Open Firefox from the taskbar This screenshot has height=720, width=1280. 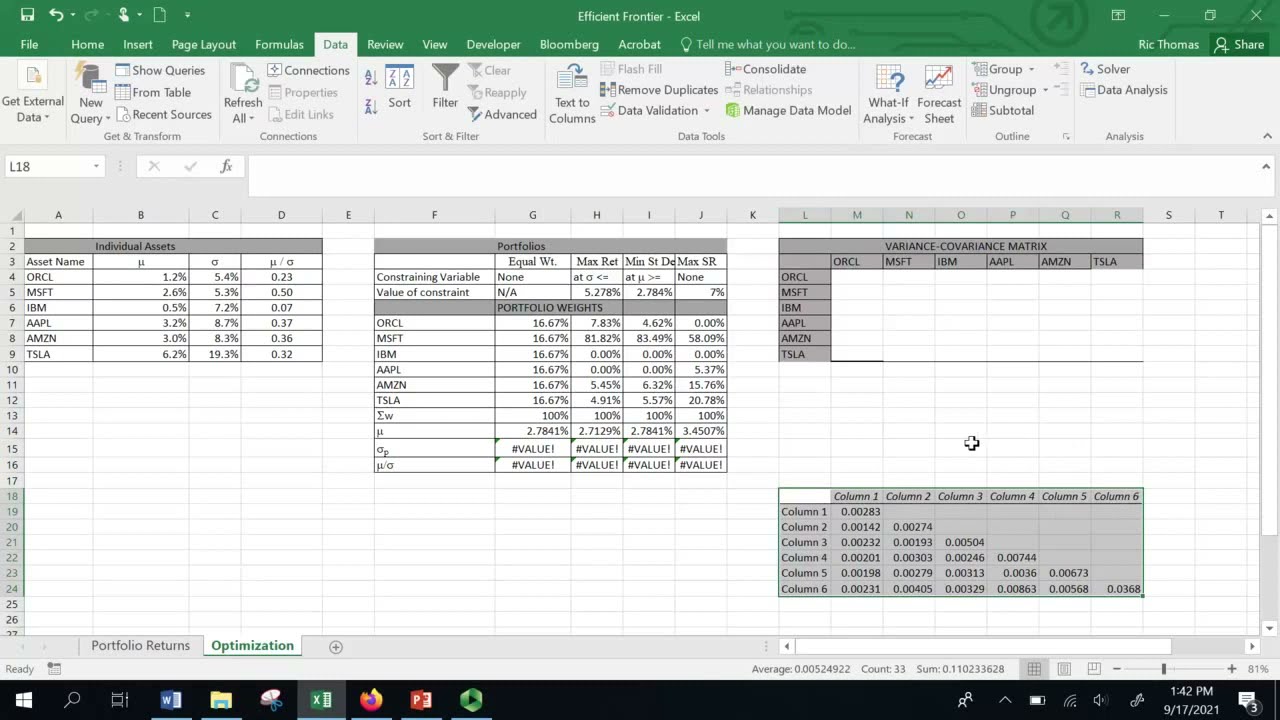[x=371, y=700]
